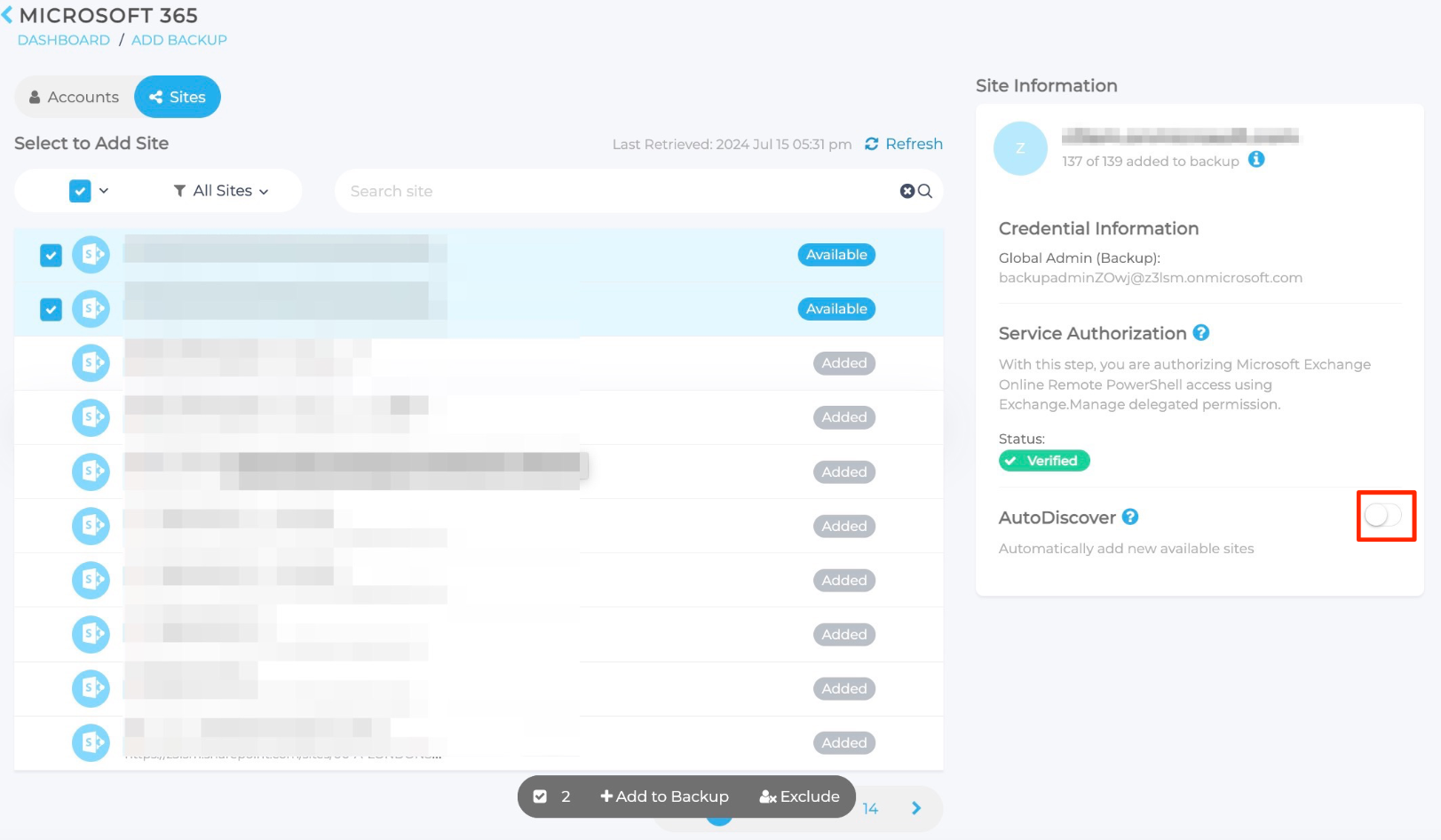Open info icon next to 137 of 139
1441x840 pixels.
[1256, 160]
